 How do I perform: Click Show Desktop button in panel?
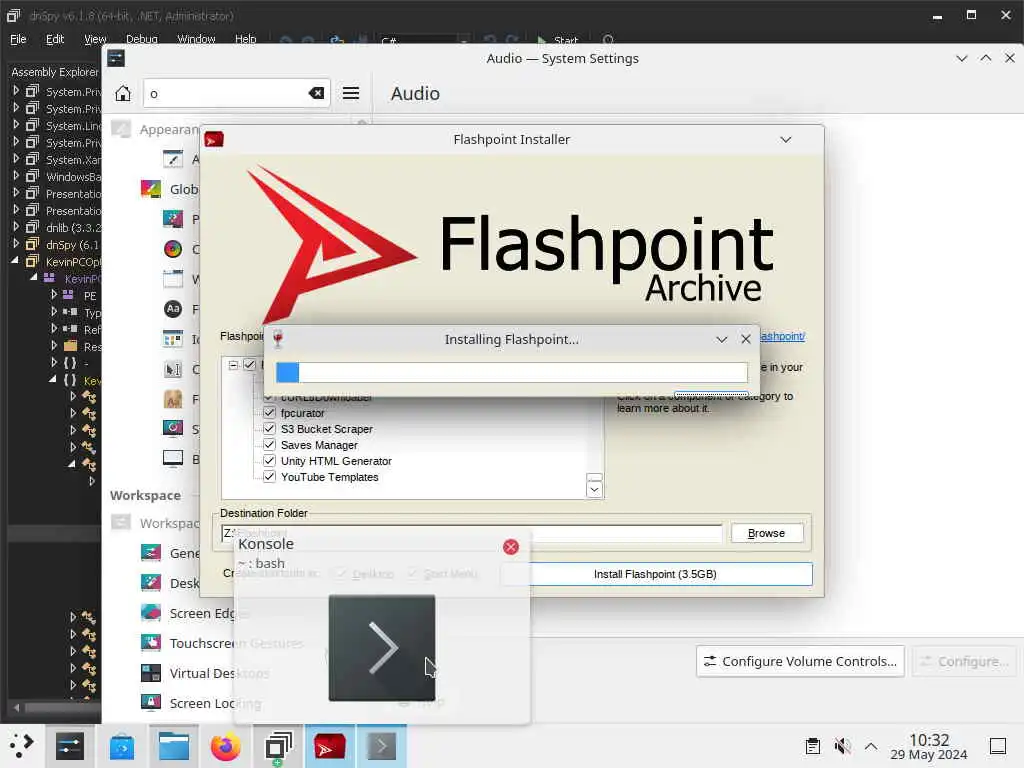[998, 746]
